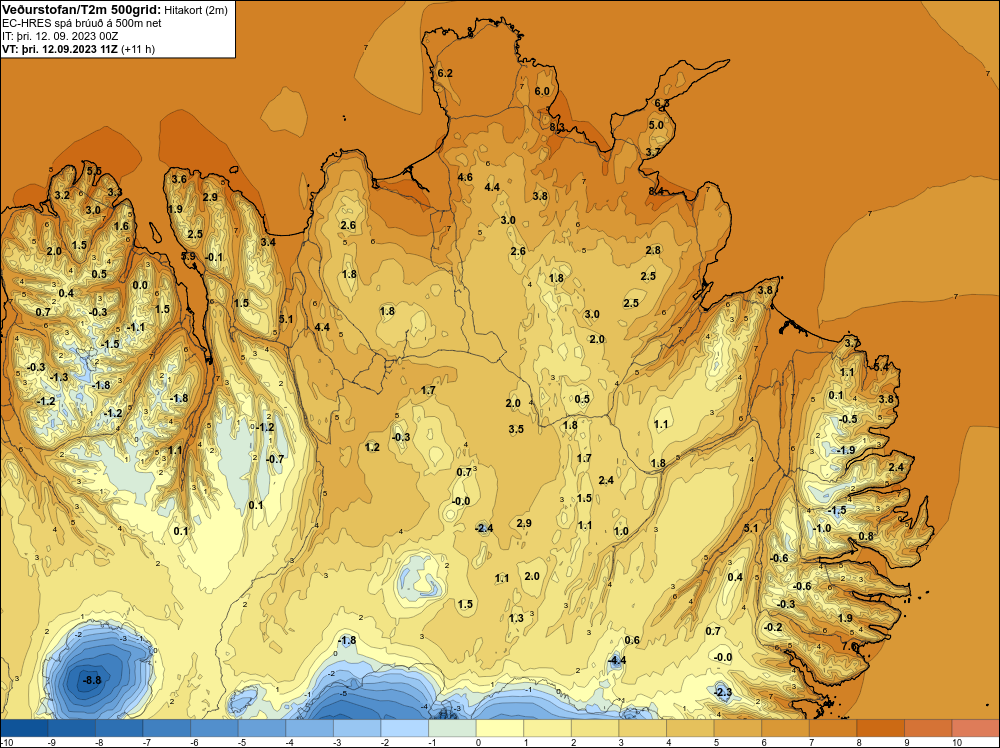This screenshot has height=748, width=1000.
Task: Click the 8.3 coastal temperature value
Action: 557,127
